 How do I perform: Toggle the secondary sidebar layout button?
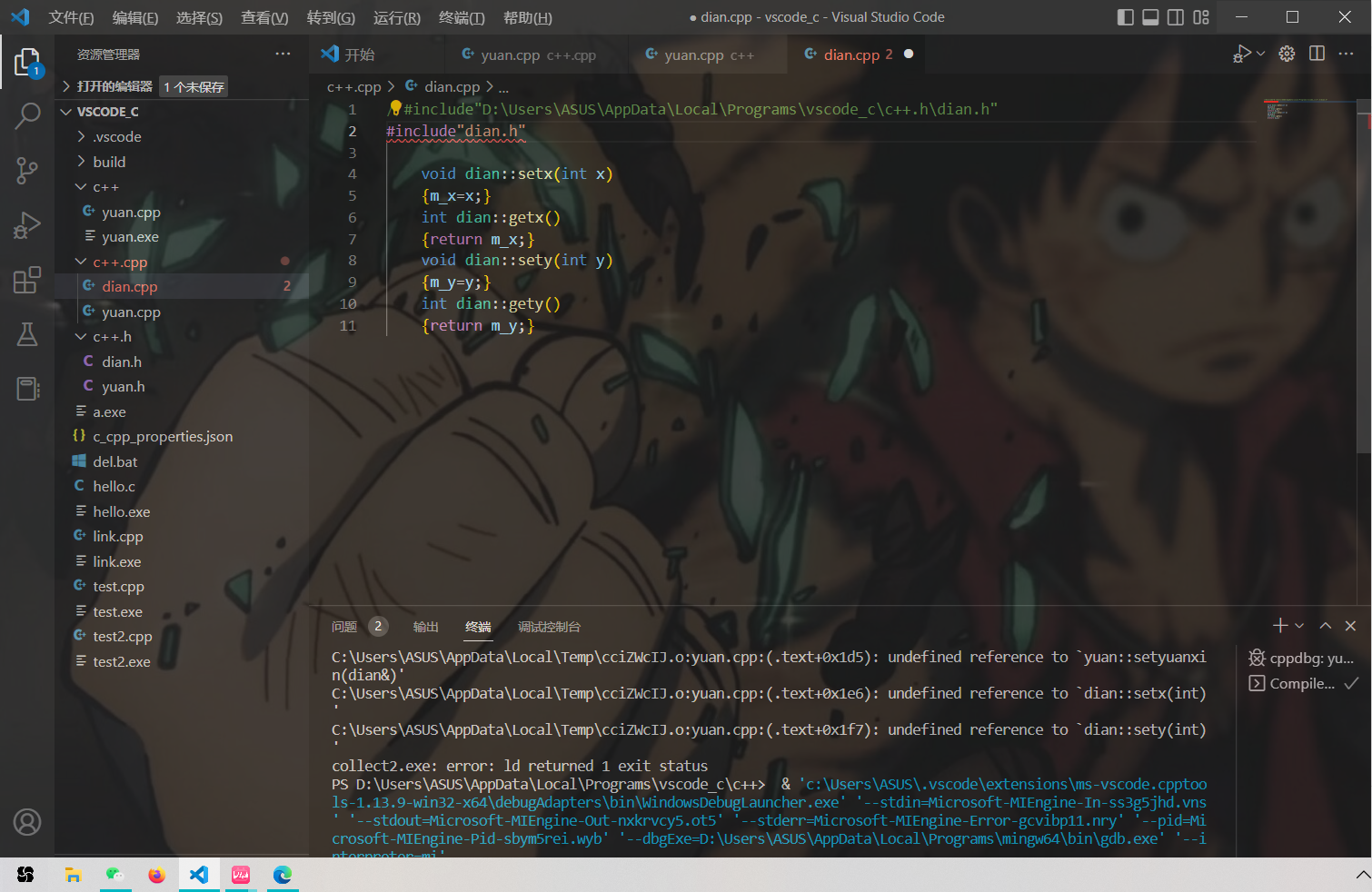[x=1176, y=17]
